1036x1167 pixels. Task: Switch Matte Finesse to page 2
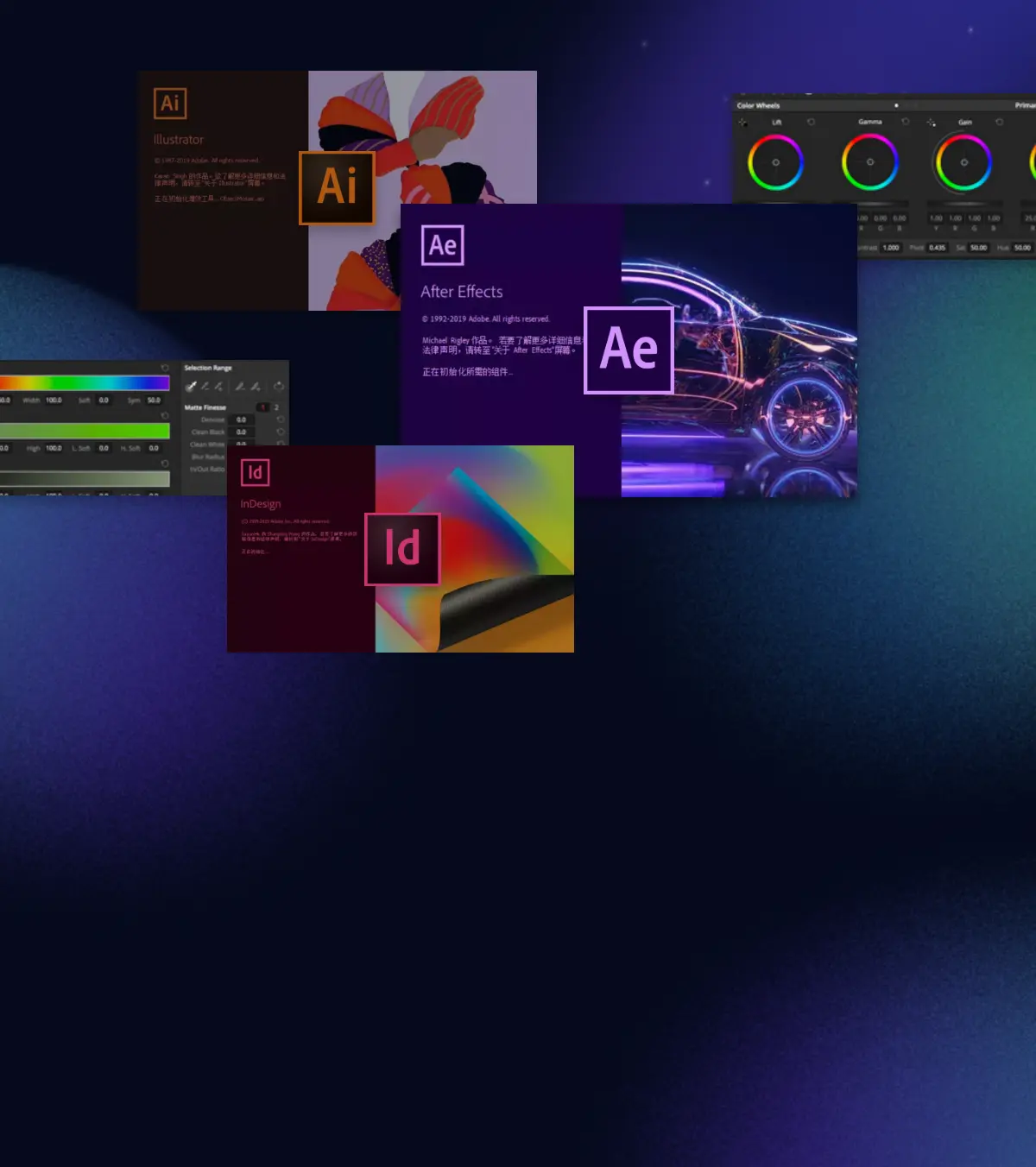pos(276,407)
